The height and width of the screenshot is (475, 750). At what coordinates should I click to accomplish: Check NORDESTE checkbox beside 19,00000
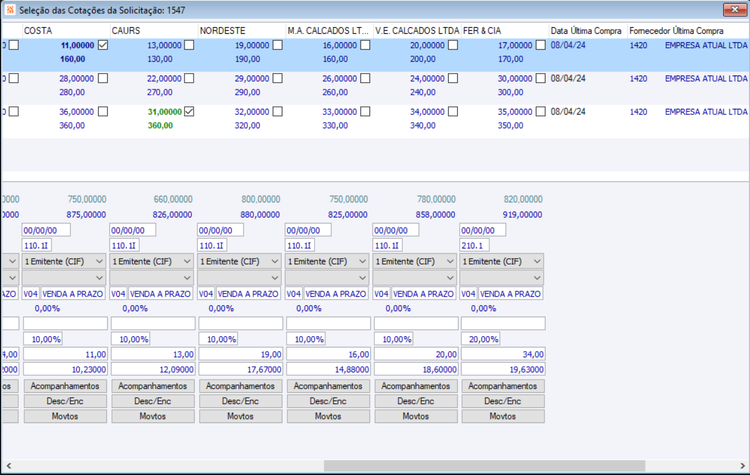[x=277, y=45]
